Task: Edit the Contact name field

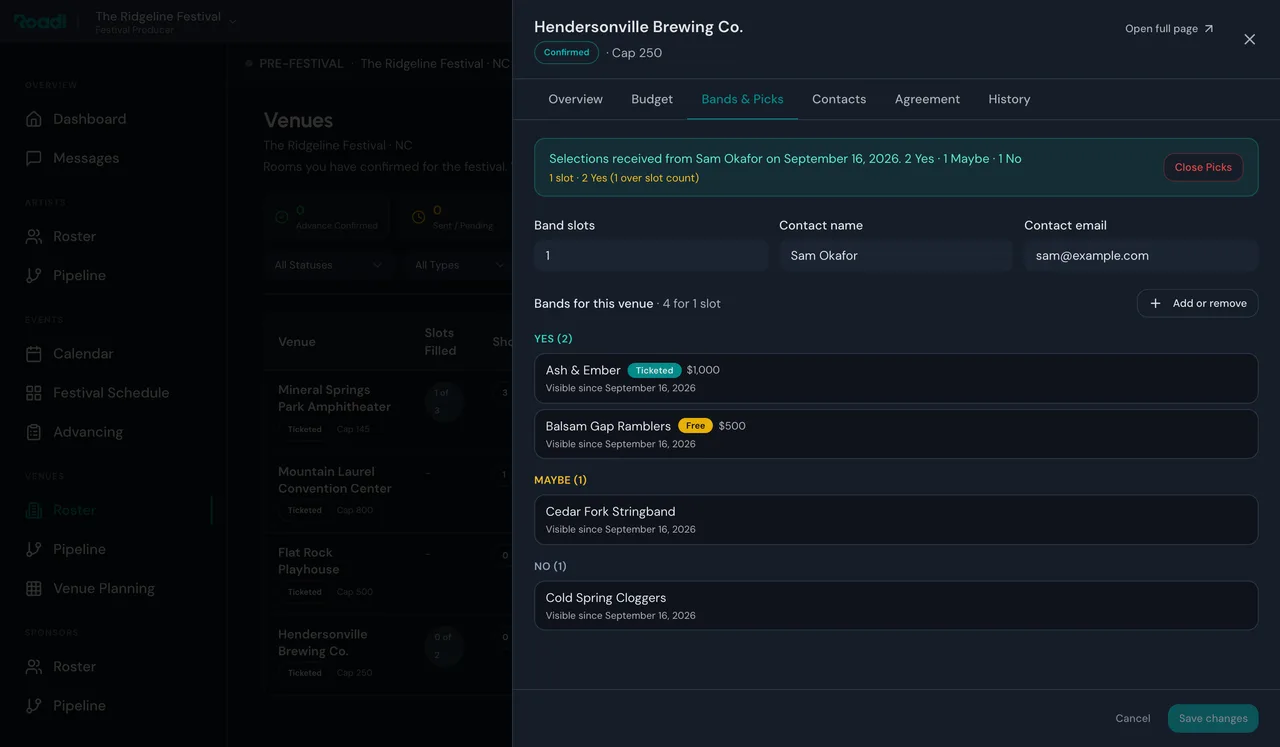Action: [x=896, y=256]
